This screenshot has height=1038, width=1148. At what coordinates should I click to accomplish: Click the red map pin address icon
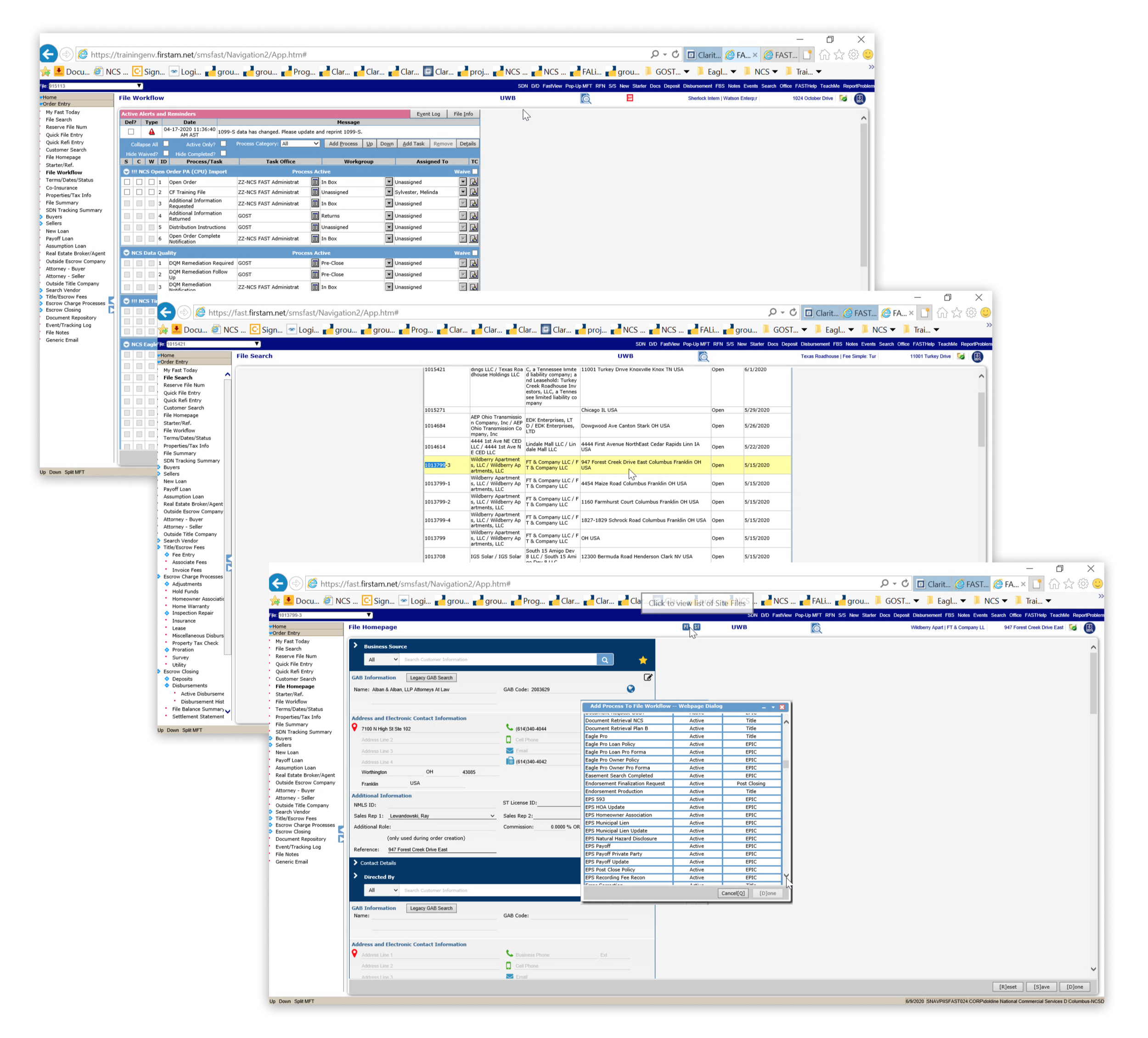click(x=354, y=728)
